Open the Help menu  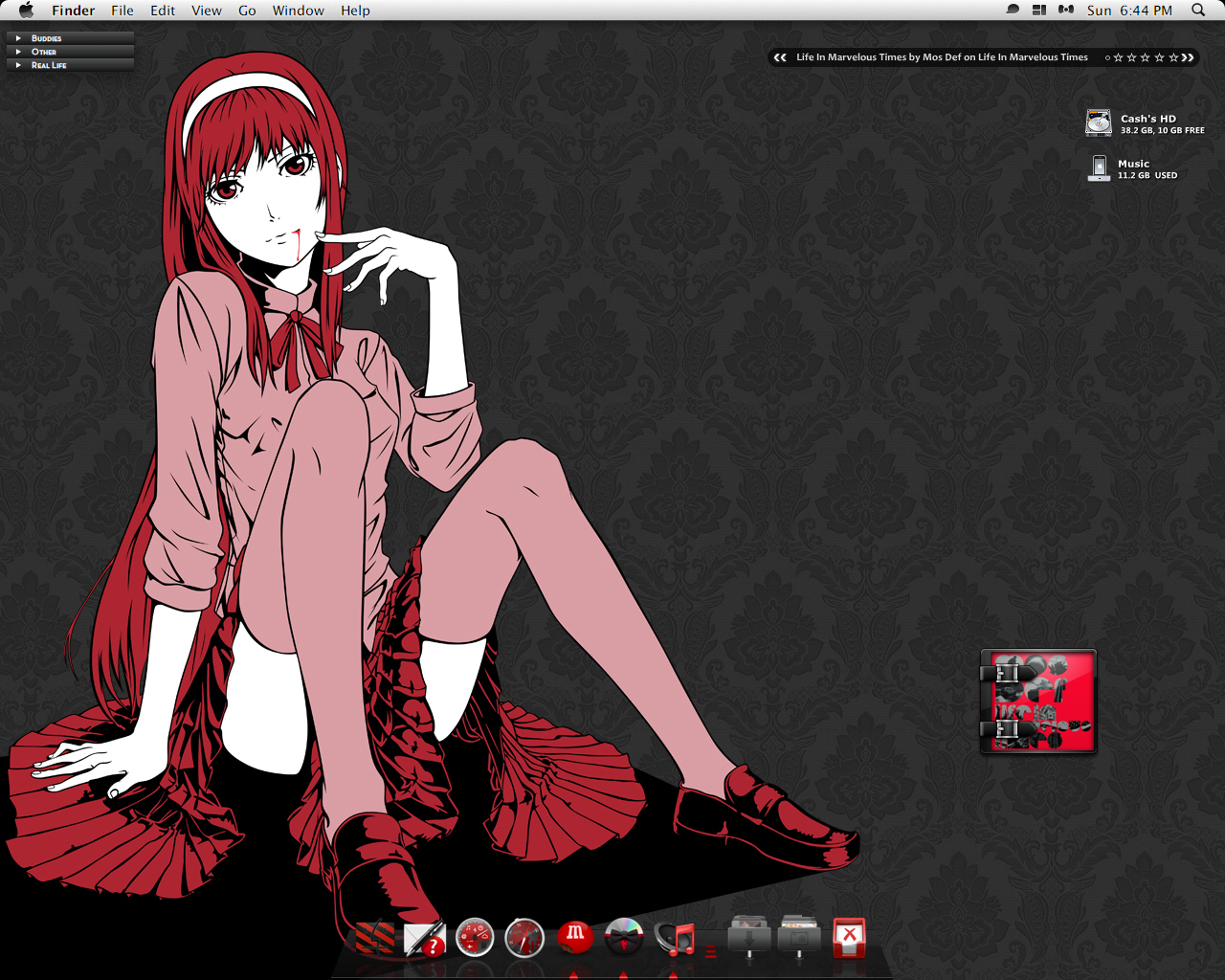pos(355,11)
